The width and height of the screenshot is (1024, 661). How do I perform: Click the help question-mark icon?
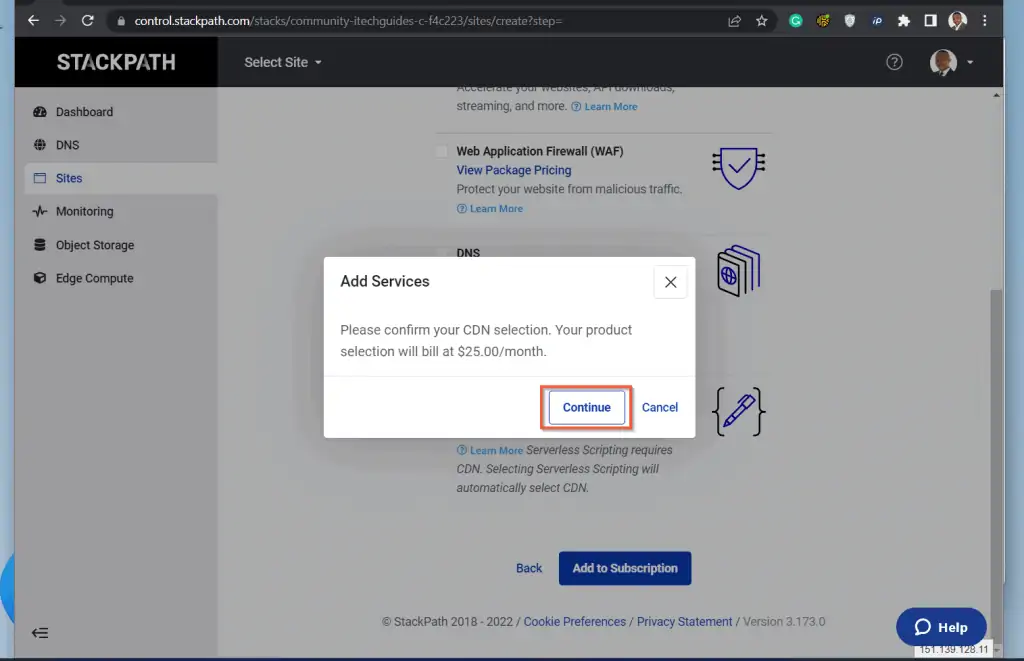pyautogui.click(x=894, y=61)
